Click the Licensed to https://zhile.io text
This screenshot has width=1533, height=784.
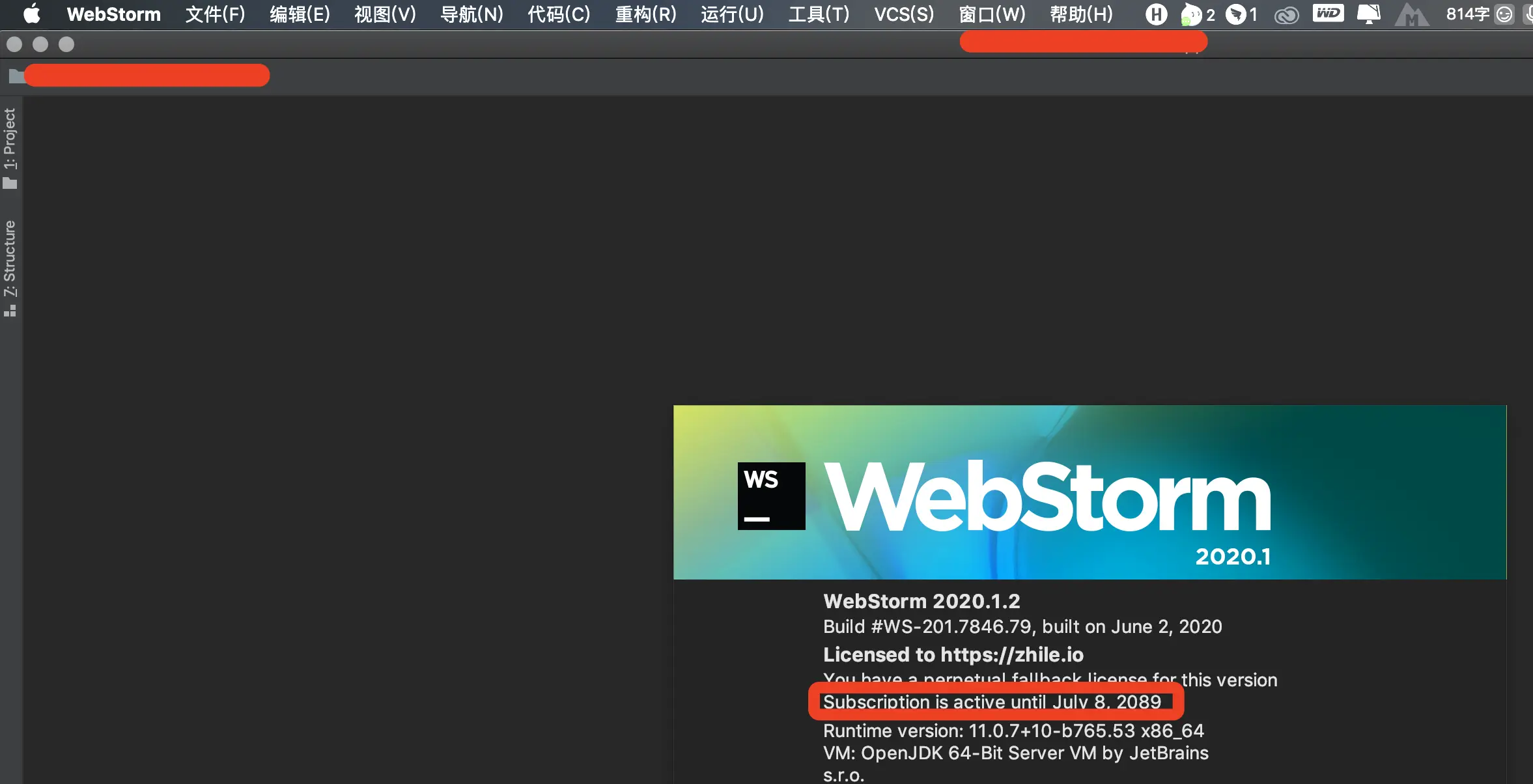pos(953,654)
